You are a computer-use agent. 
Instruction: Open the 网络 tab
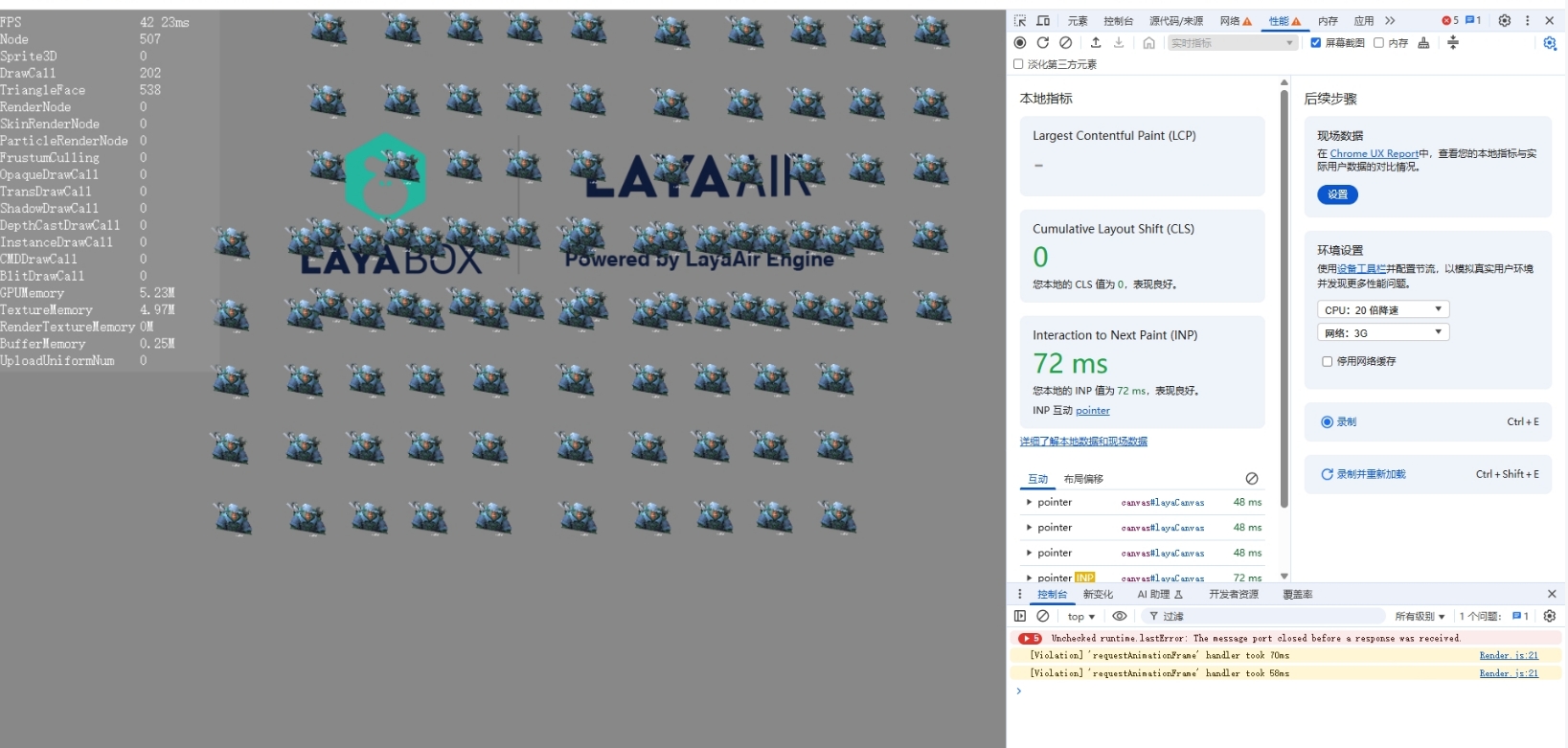pos(1236,20)
